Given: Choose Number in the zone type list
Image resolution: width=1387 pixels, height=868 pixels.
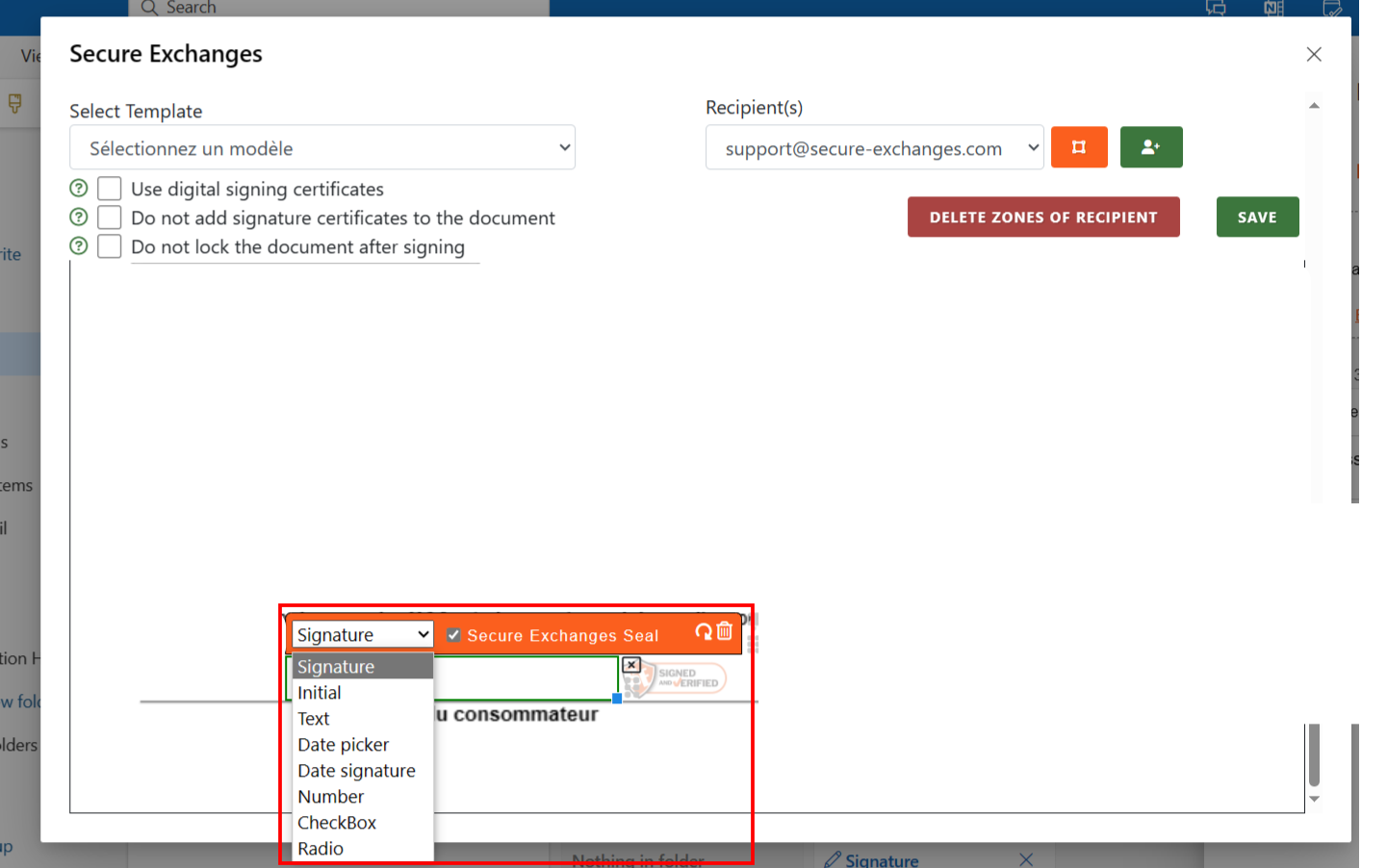Looking at the screenshot, I should pos(363,796).
